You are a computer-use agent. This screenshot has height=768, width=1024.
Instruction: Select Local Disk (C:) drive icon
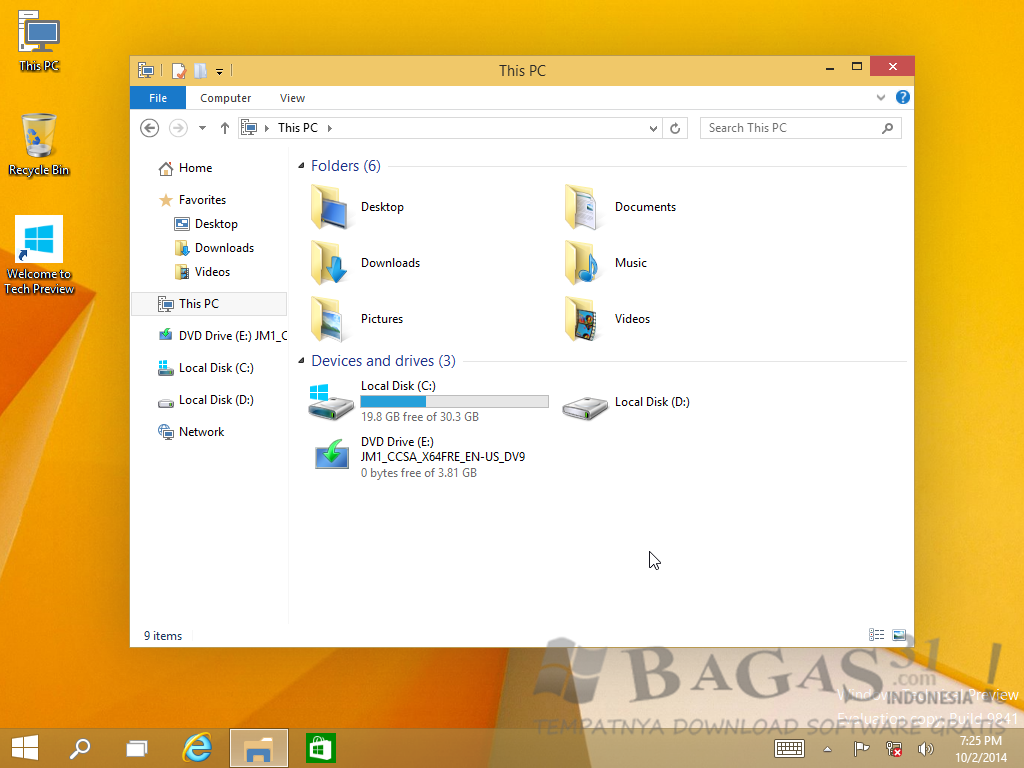pos(331,402)
